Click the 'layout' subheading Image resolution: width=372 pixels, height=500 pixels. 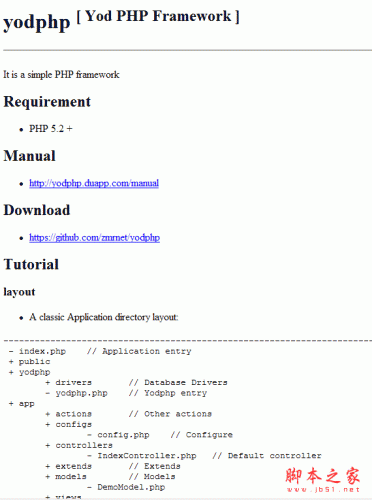coord(19,292)
